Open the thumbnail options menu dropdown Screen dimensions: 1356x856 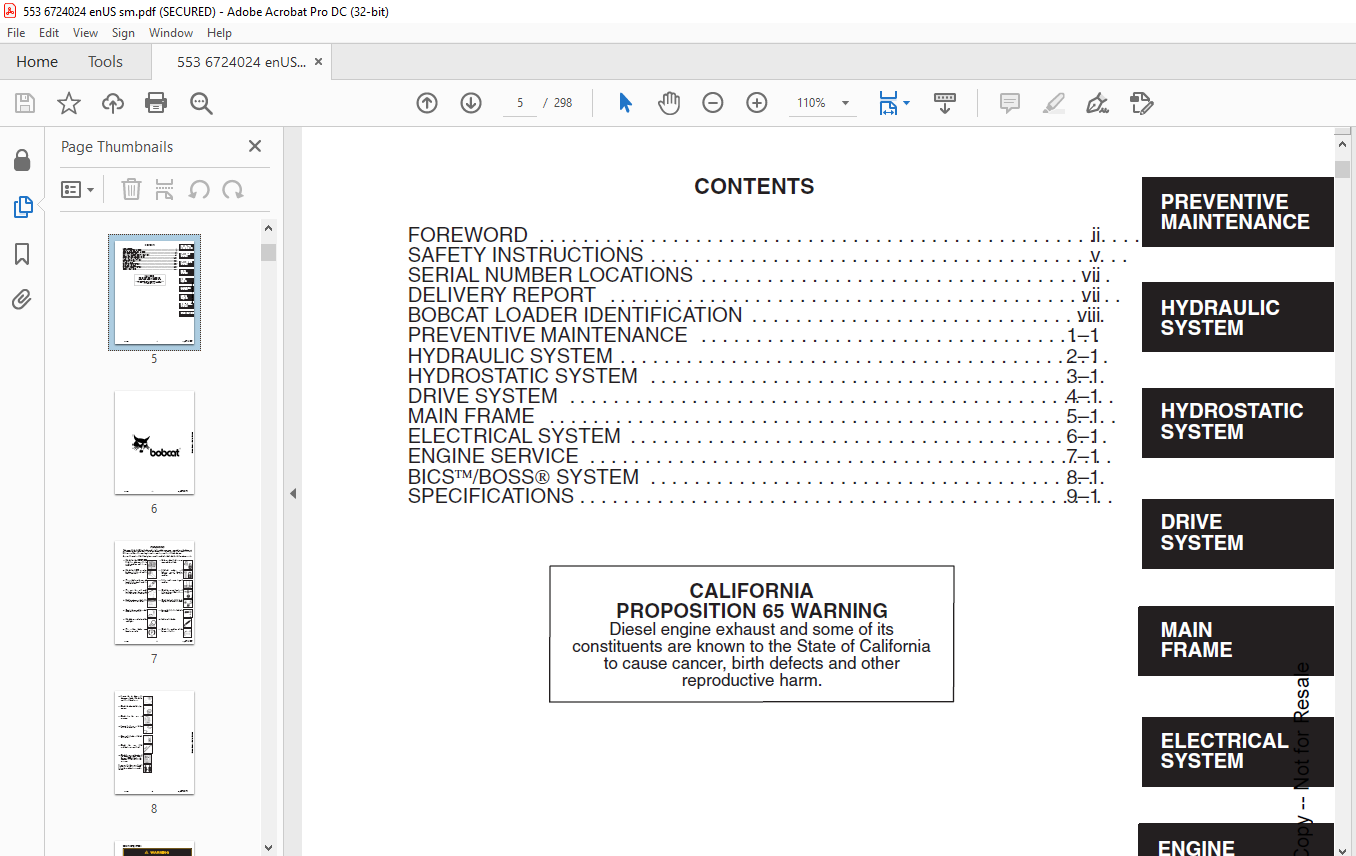(x=78, y=189)
